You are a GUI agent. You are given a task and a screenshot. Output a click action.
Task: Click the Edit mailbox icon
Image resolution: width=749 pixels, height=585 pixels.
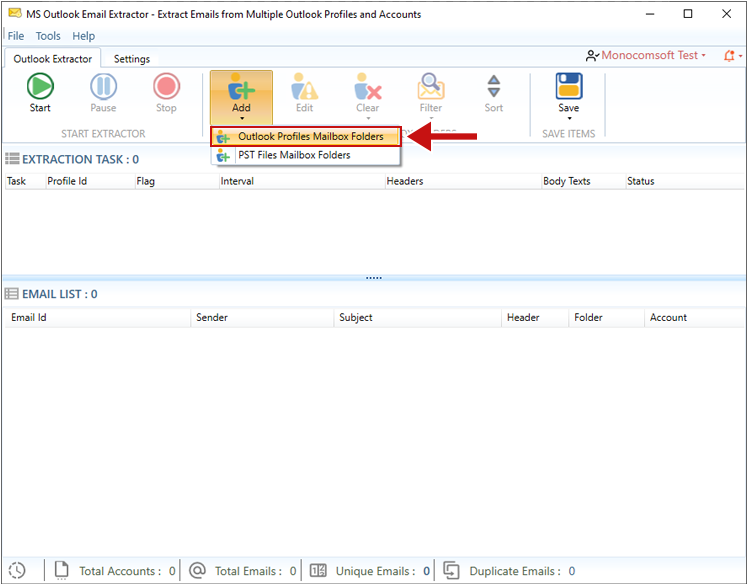coord(304,86)
